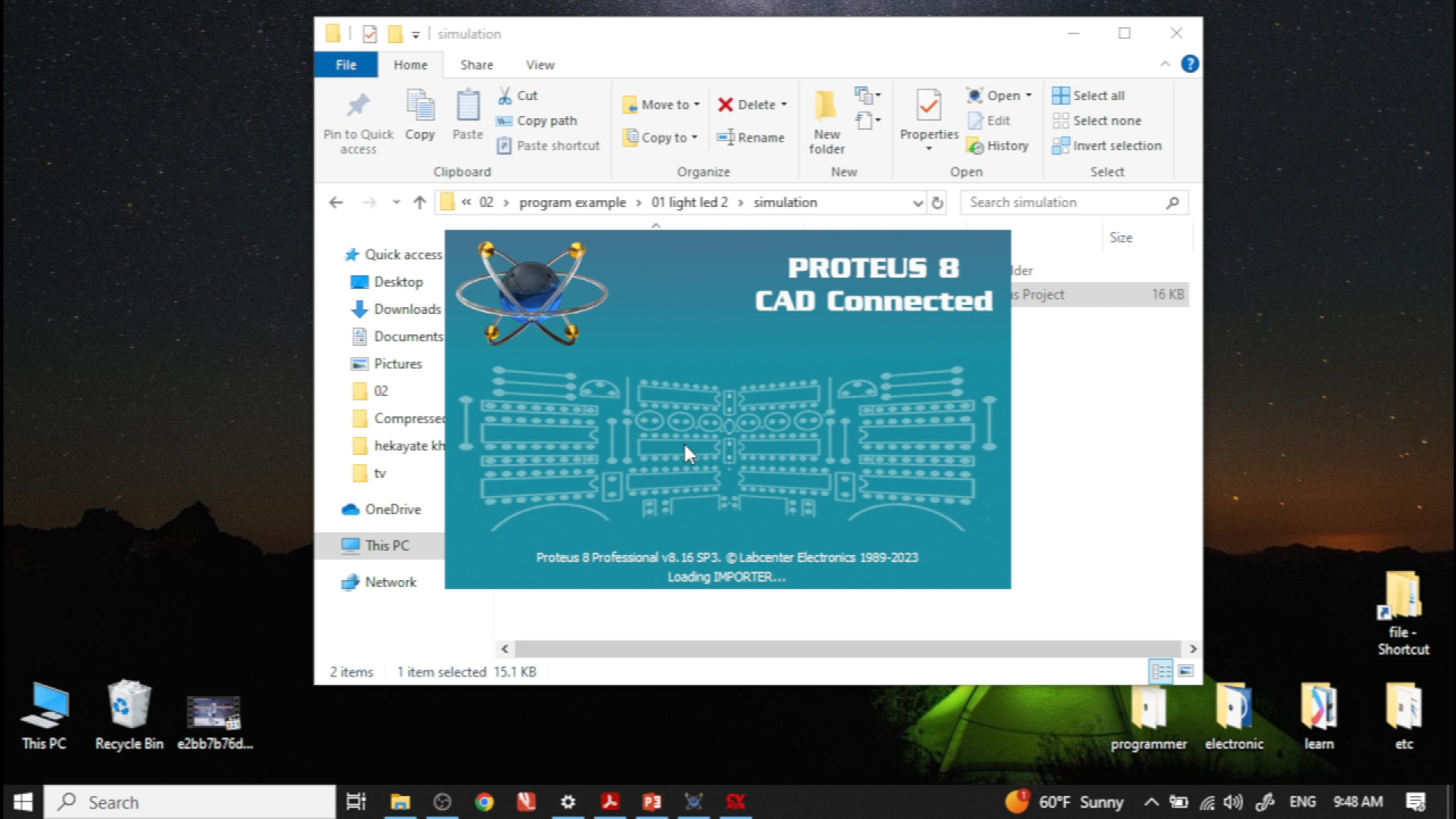Click 'program example' in address breadcrumb
This screenshot has width=1456, height=819.
(x=573, y=202)
